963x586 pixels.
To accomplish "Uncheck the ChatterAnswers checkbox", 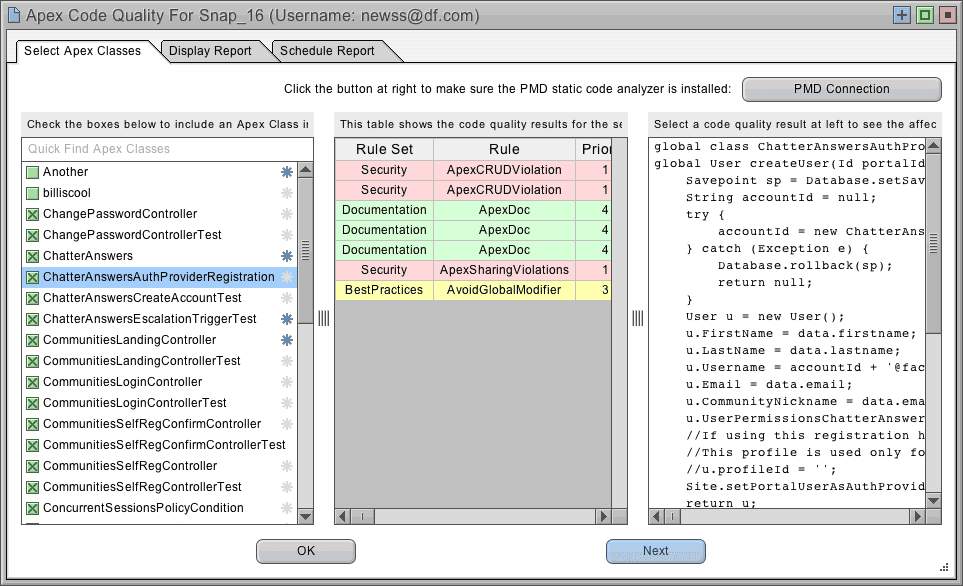I will [33, 256].
